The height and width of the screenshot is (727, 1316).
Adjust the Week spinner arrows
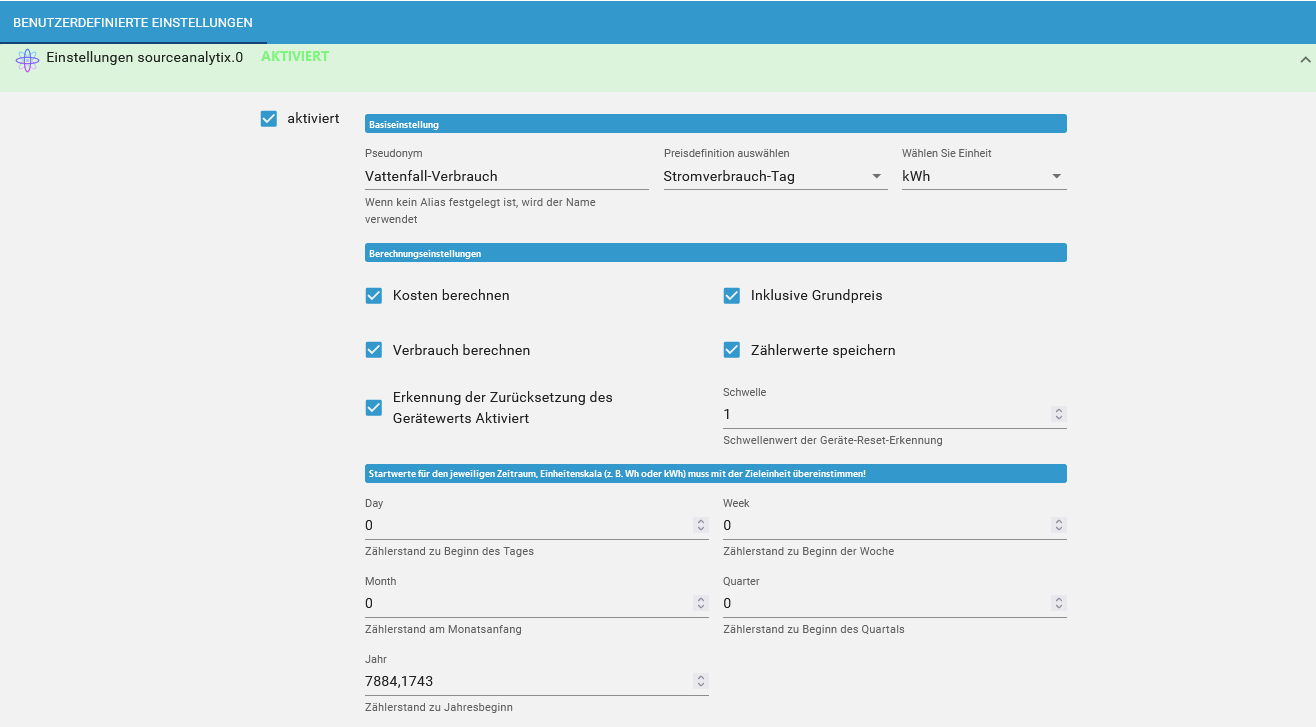point(1059,525)
